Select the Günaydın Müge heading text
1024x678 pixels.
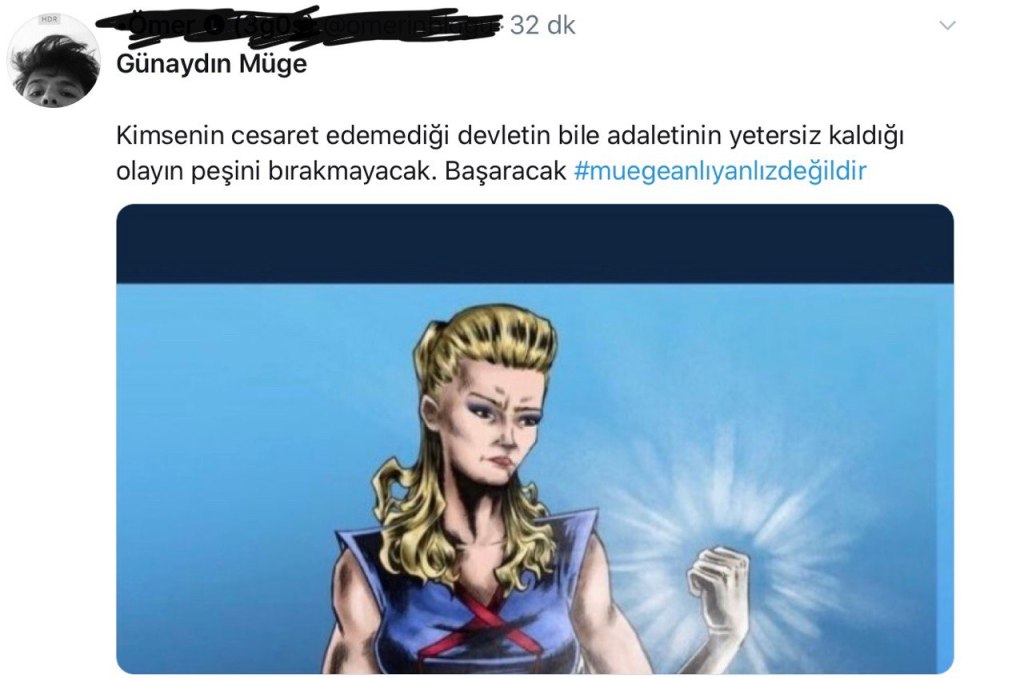pyautogui.click(x=212, y=64)
